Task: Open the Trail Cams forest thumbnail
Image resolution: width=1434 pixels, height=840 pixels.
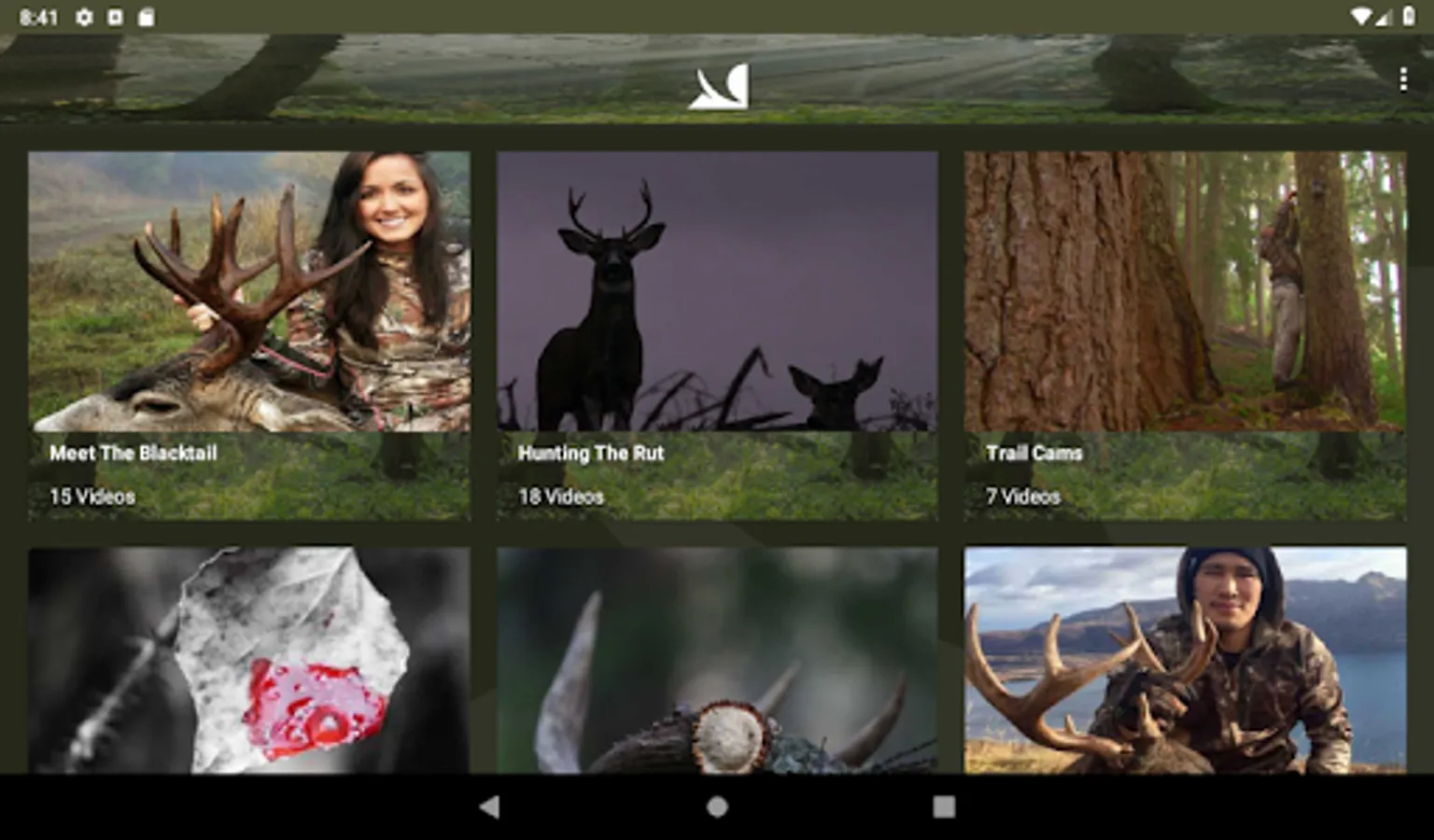Action: pos(1185,291)
